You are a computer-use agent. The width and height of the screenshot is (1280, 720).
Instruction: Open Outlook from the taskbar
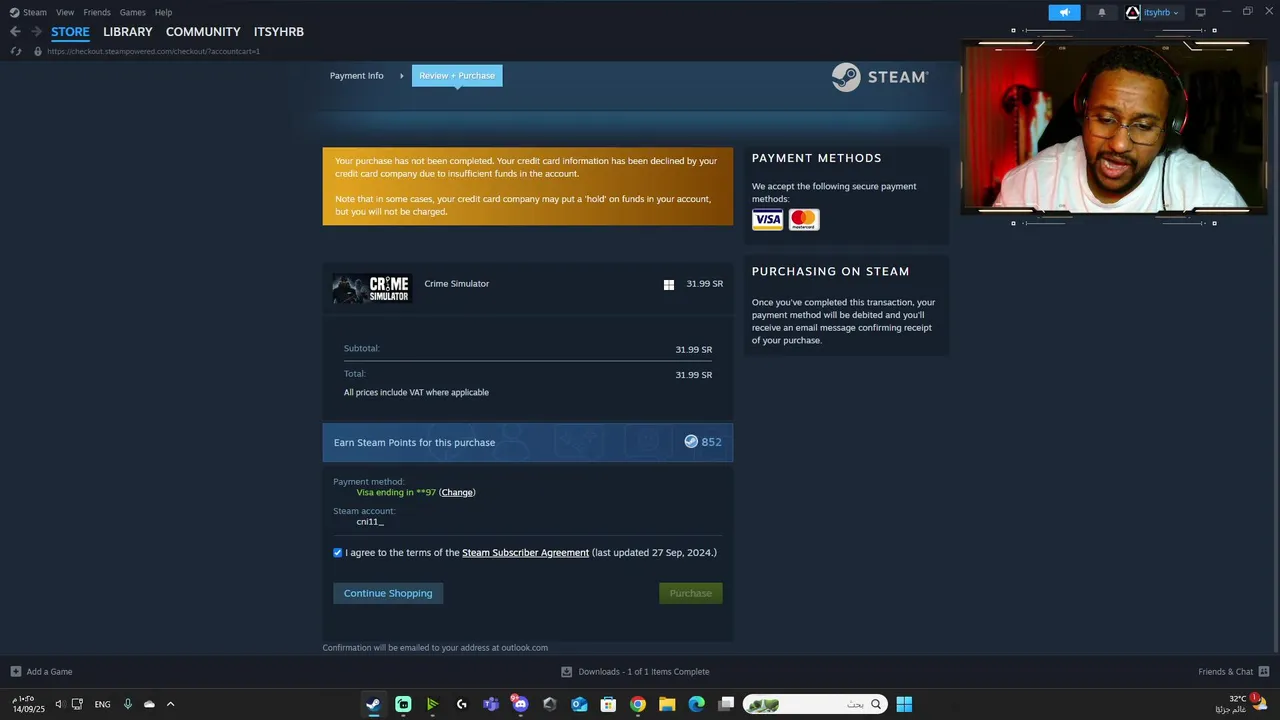pos(579,705)
